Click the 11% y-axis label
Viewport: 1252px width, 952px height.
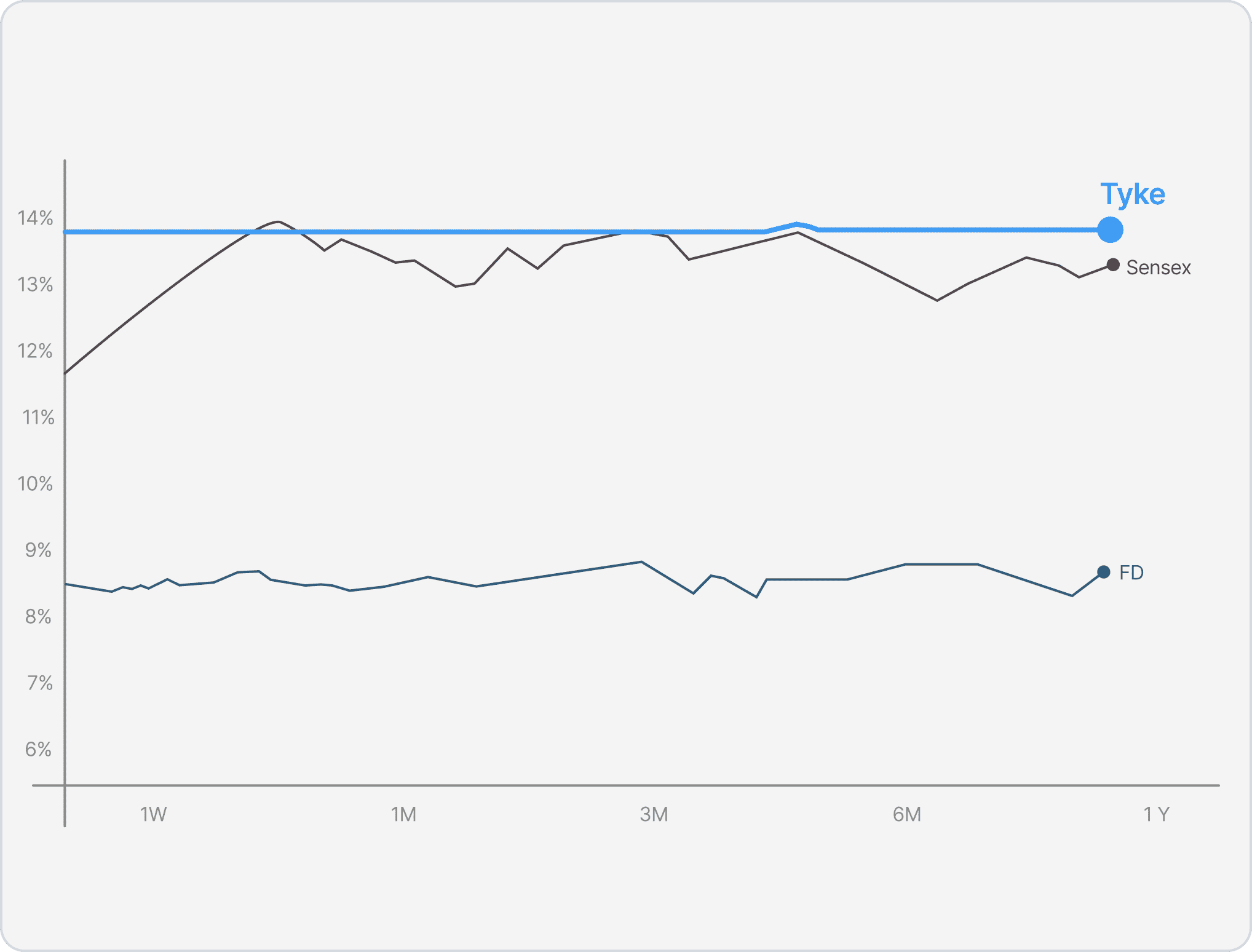(38, 418)
